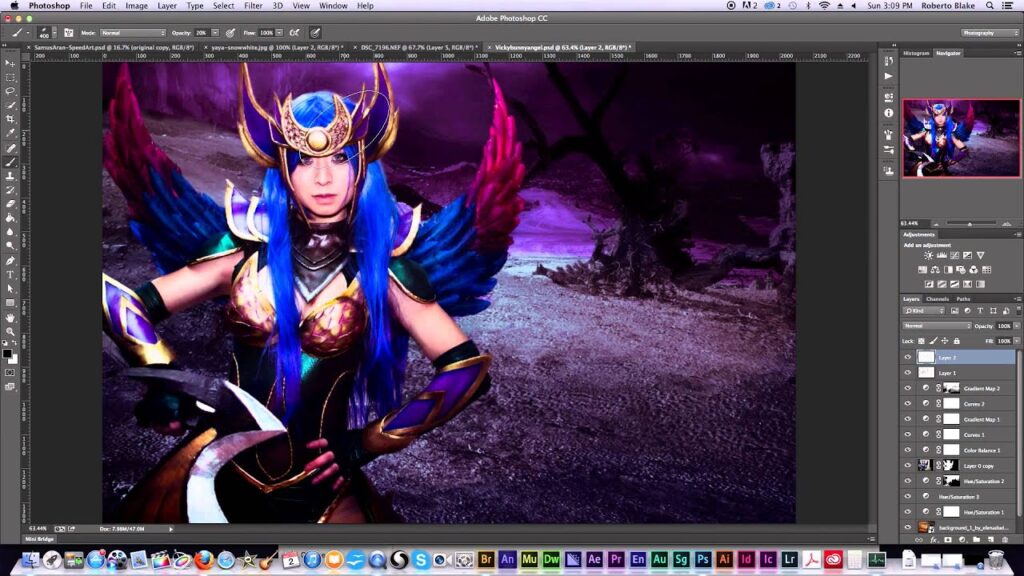Hide Layer 1 visibility eye

(907, 373)
